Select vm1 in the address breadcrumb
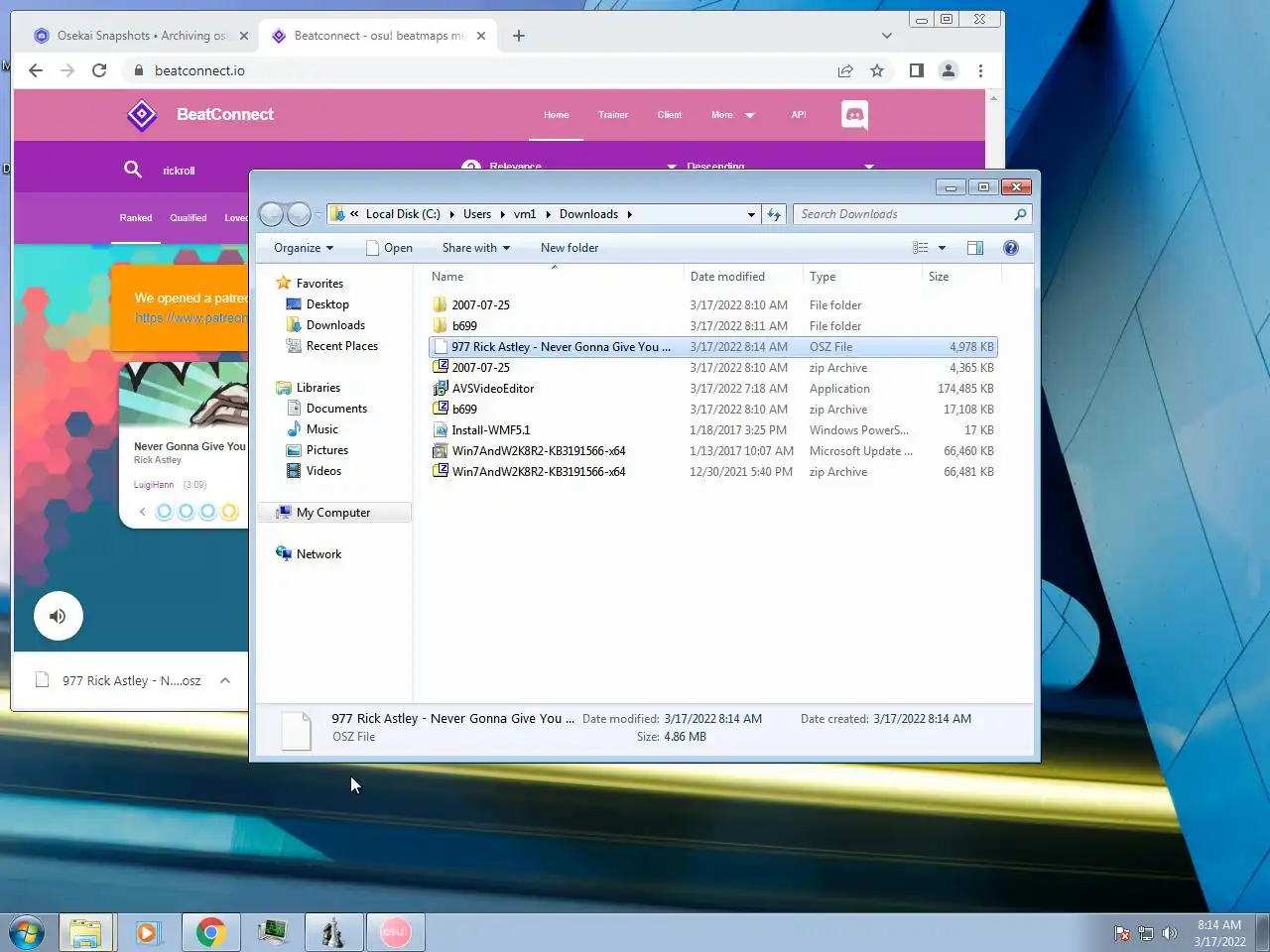The height and width of the screenshot is (952, 1270). click(x=525, y=214)
